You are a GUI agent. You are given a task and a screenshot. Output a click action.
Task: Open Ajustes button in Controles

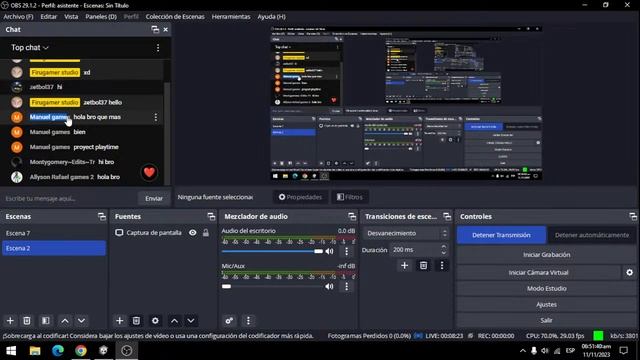pyautogui.click(x=547, y=304)
